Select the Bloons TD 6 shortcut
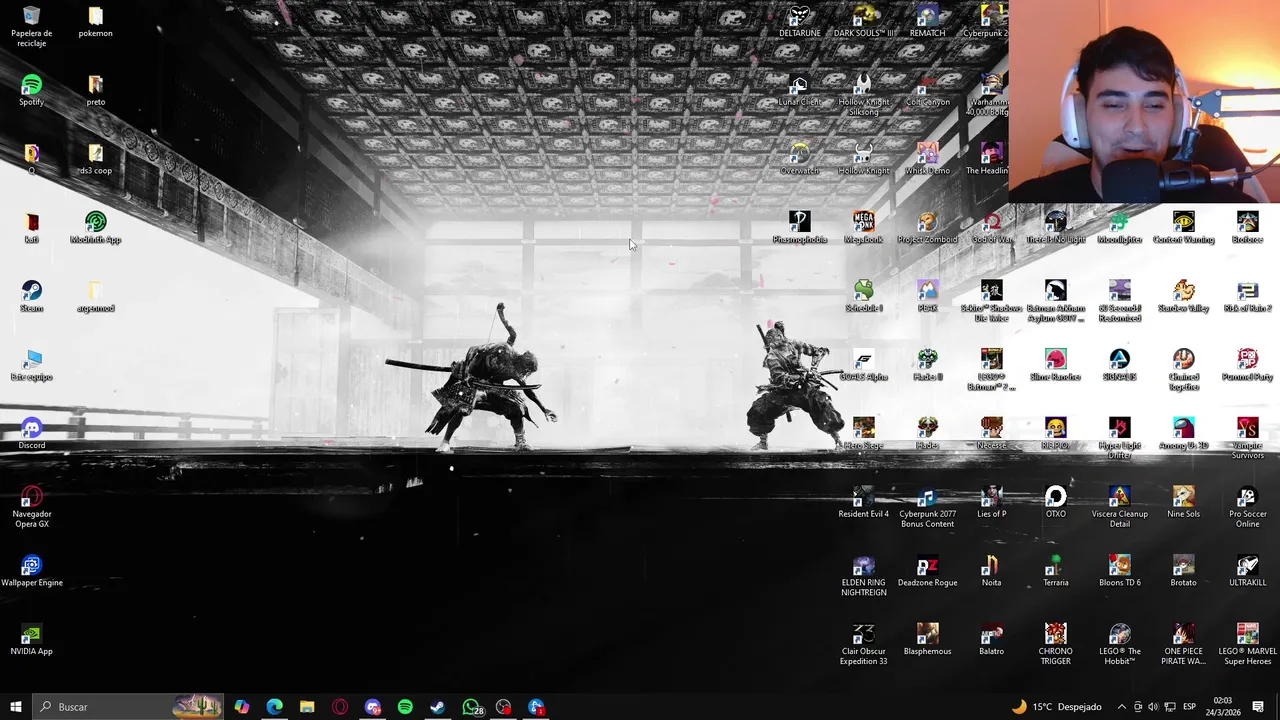The height and width of the screenshot is (720, 1280). (x=1119, y=571)
